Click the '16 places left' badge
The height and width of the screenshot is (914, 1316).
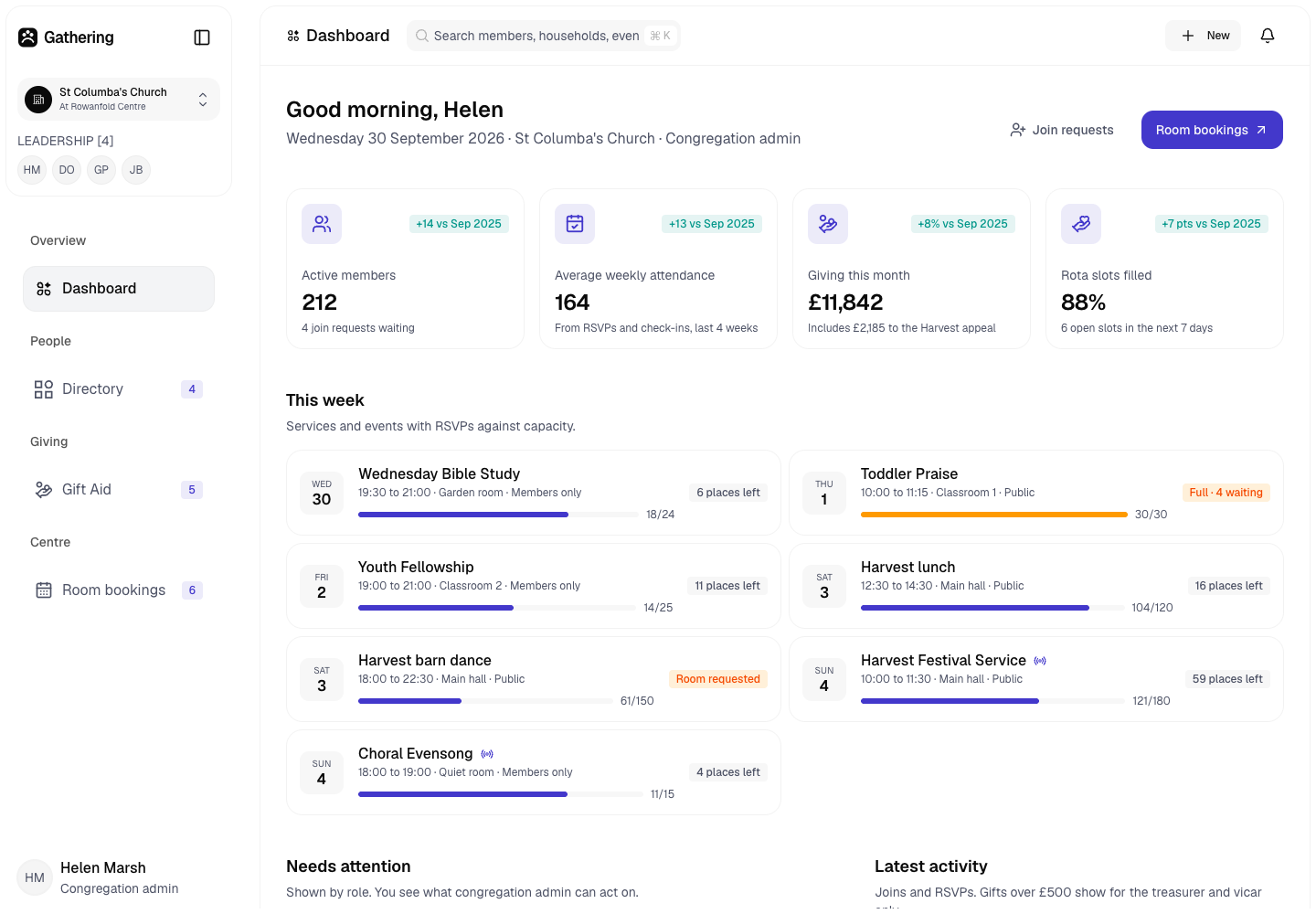(1228, 586)
